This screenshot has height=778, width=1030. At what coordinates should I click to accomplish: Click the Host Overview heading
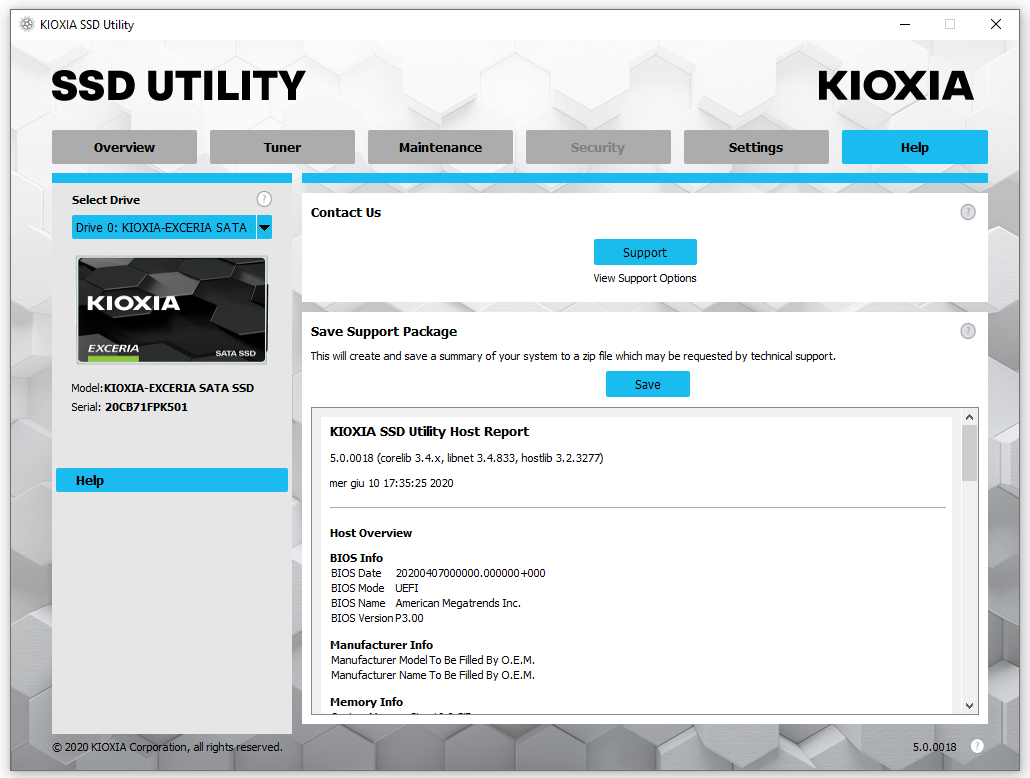click(371, 533)
